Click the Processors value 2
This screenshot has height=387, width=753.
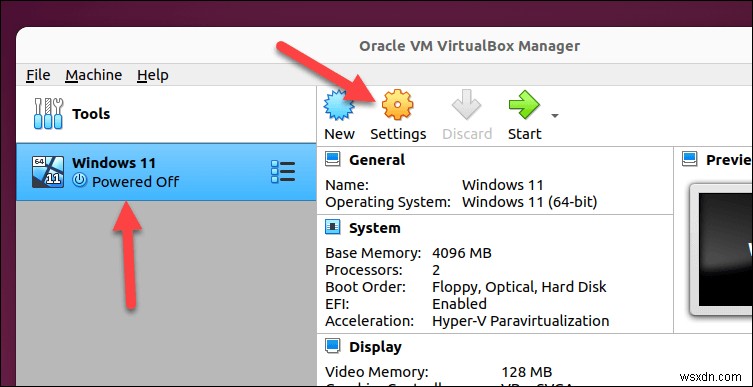click(436, 270)
